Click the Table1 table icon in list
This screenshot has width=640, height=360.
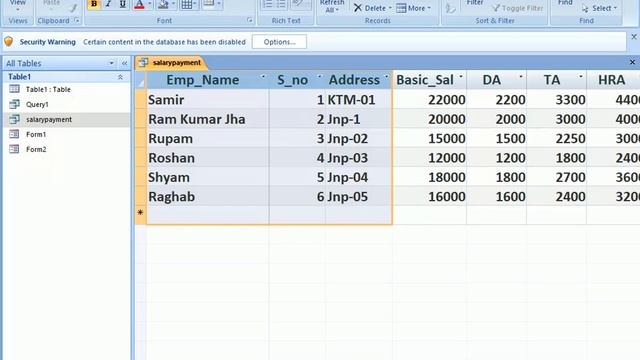point(14,89)
